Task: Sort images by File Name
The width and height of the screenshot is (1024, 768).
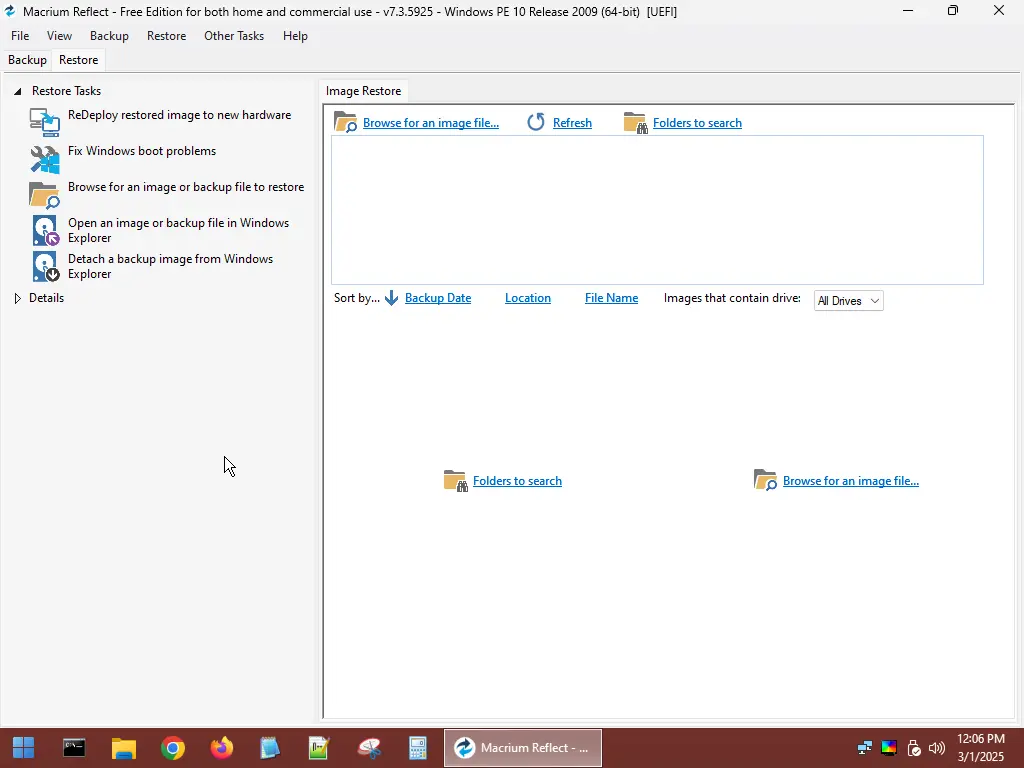Action: click(x=611, y=298)
